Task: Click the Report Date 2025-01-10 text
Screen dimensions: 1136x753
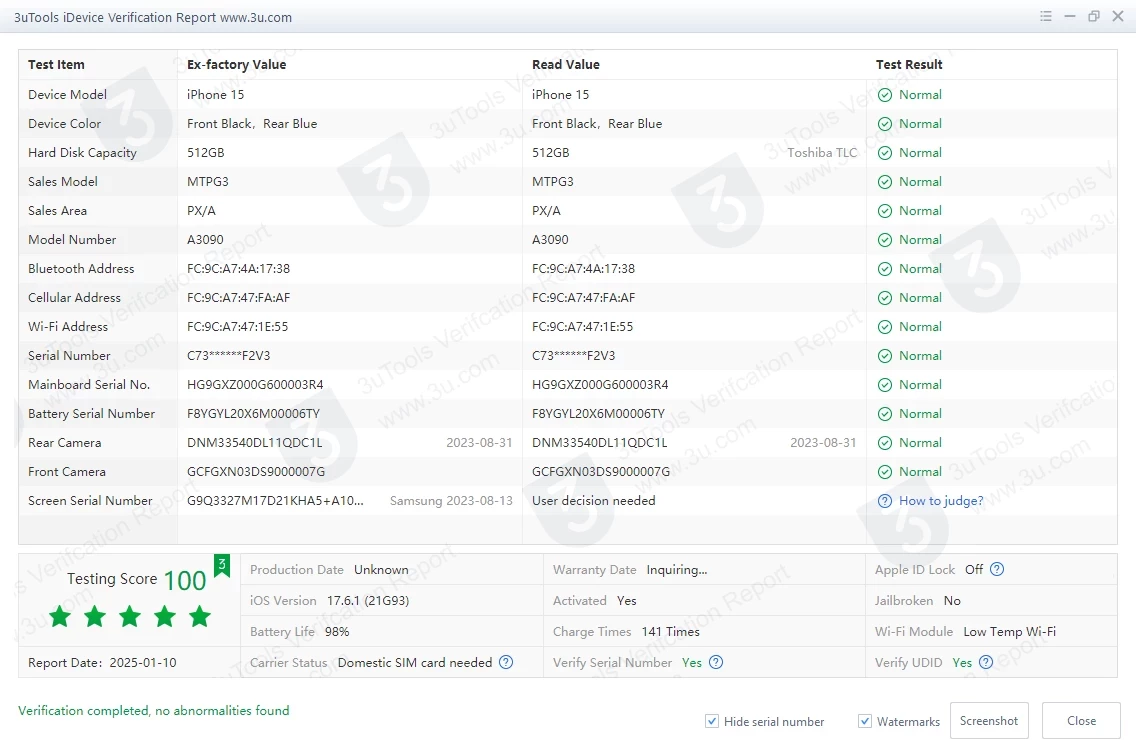Action: 102,662
